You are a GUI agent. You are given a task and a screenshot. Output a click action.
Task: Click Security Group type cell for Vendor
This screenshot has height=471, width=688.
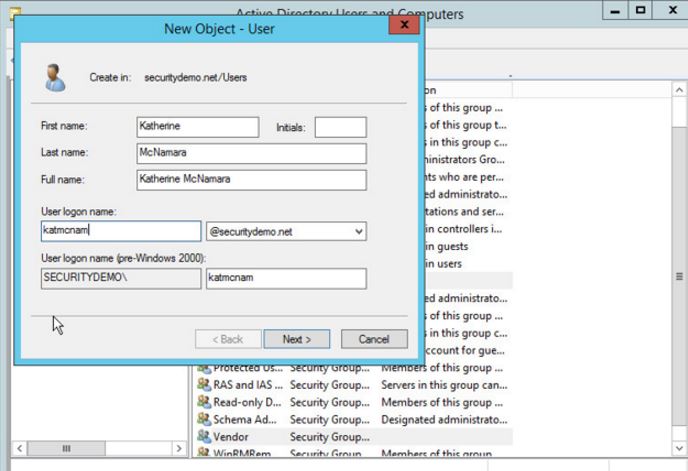pos(330,437)
